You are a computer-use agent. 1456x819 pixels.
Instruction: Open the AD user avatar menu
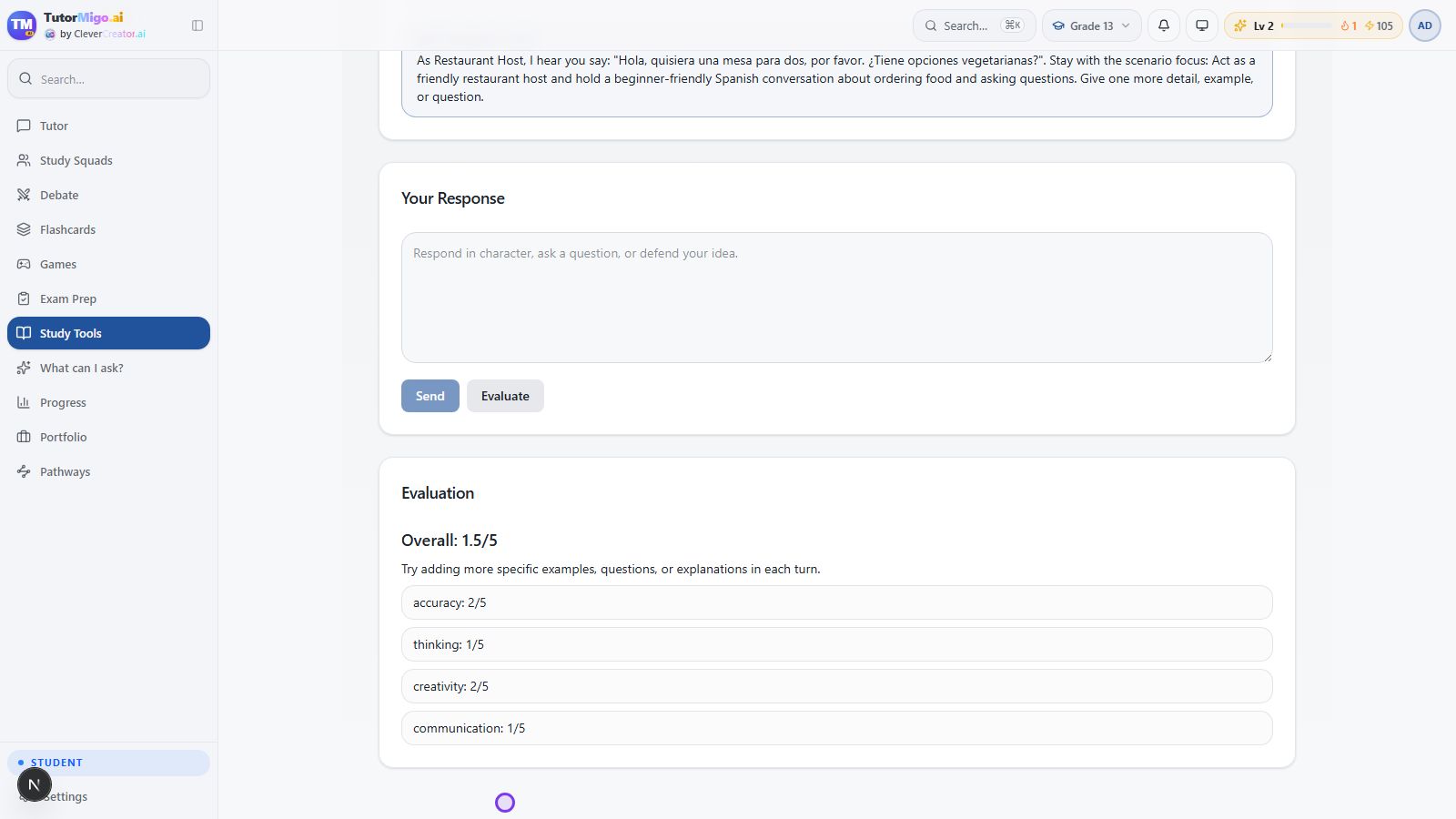1425,25
